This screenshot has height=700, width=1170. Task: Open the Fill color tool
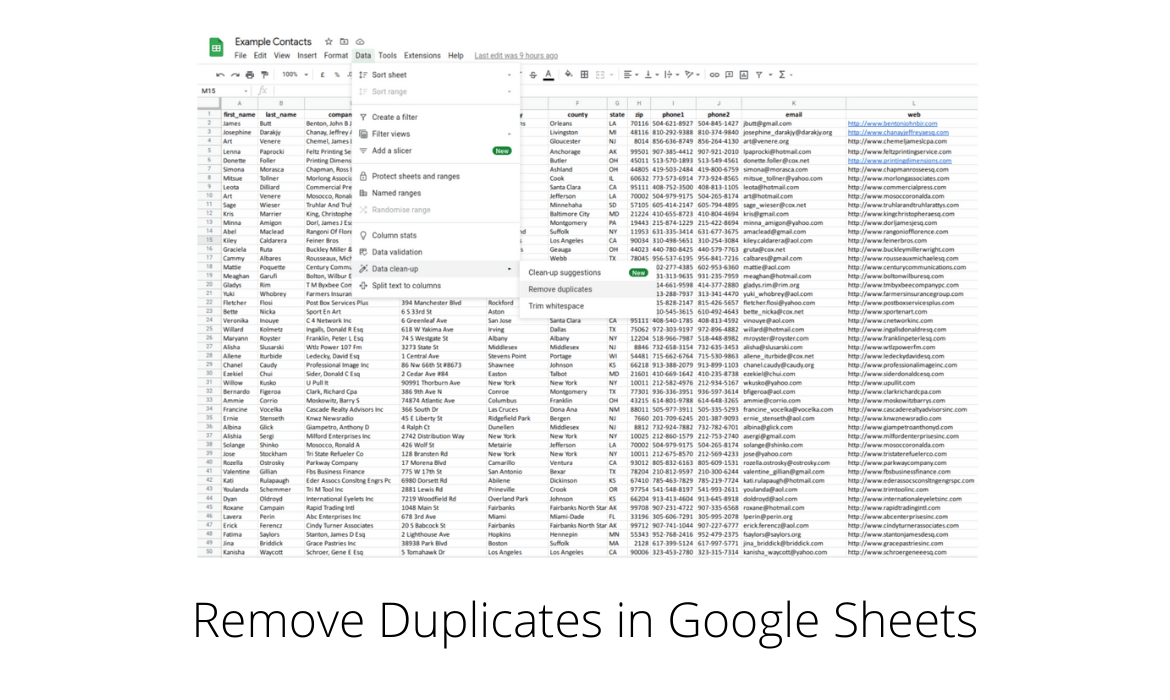point(567,75)
